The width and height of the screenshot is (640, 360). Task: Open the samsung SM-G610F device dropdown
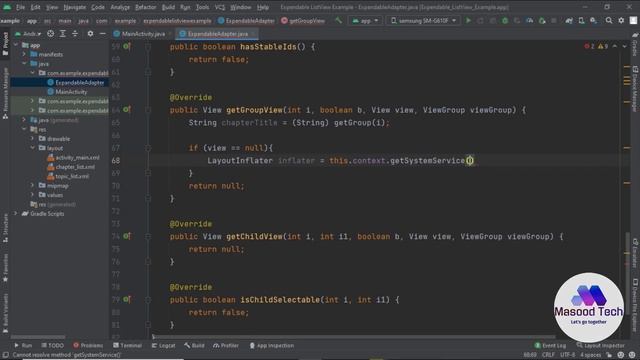tap(423, 20)
